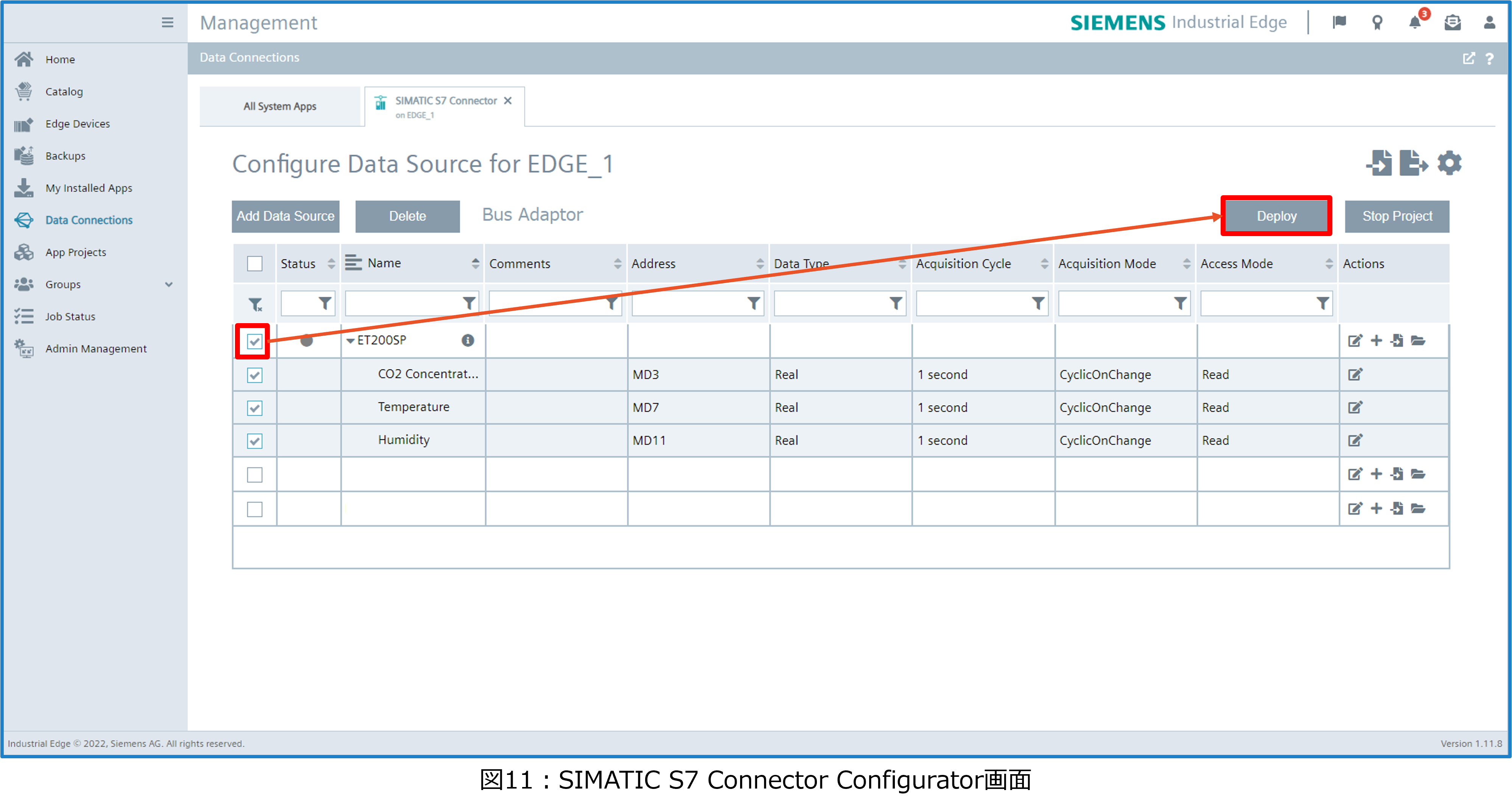
Task: Open Edge Devices in the sidebar
Action: [x=78, y=124]
